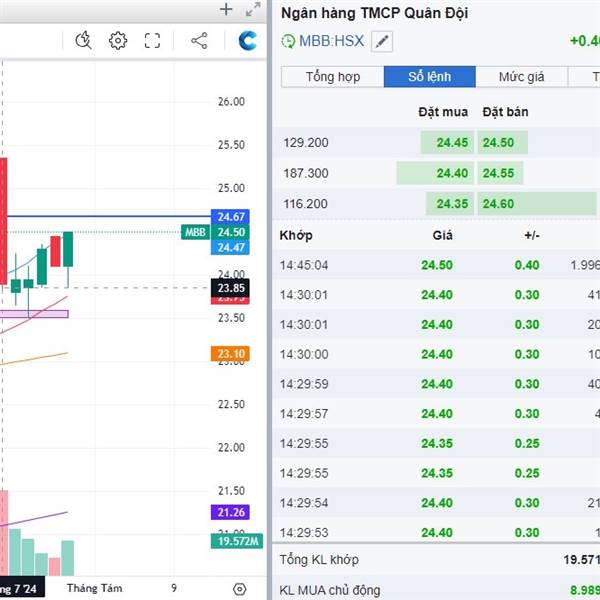Open the Mức giá tab
Image resolution: width=600 pixels, height=600 pixels.
[x=522, y=77]
